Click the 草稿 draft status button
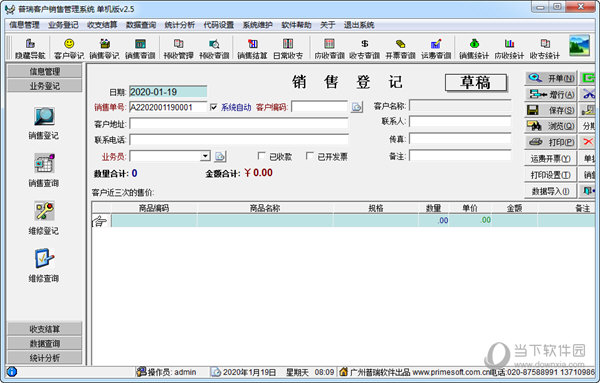 coord(476,82)
